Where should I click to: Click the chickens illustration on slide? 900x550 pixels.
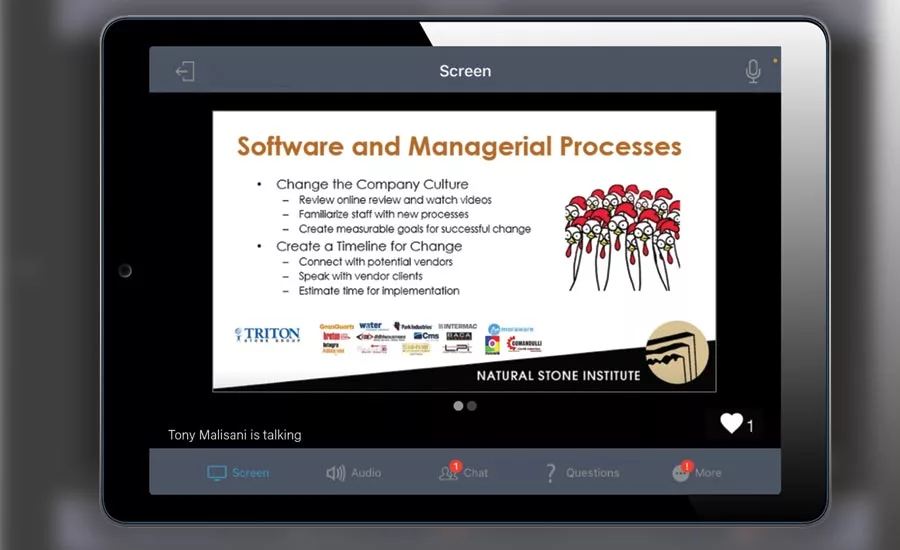tap(623, 237)
